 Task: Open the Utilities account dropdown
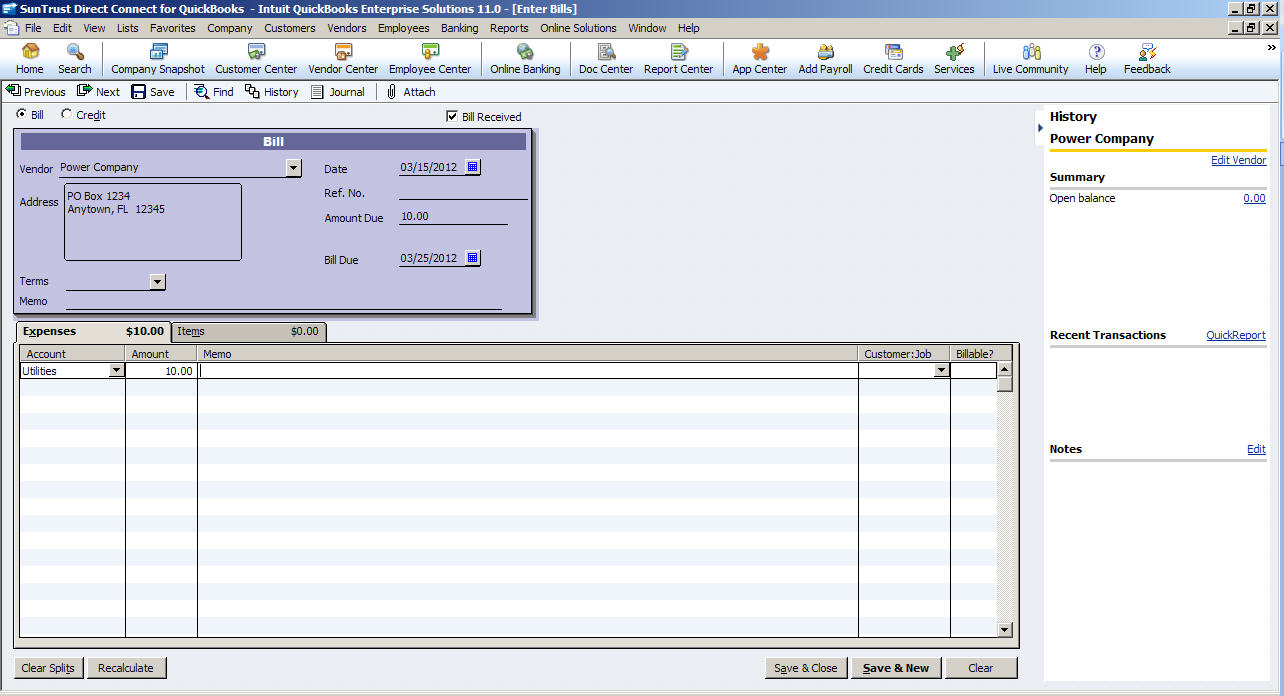click(x=116, y=370)
